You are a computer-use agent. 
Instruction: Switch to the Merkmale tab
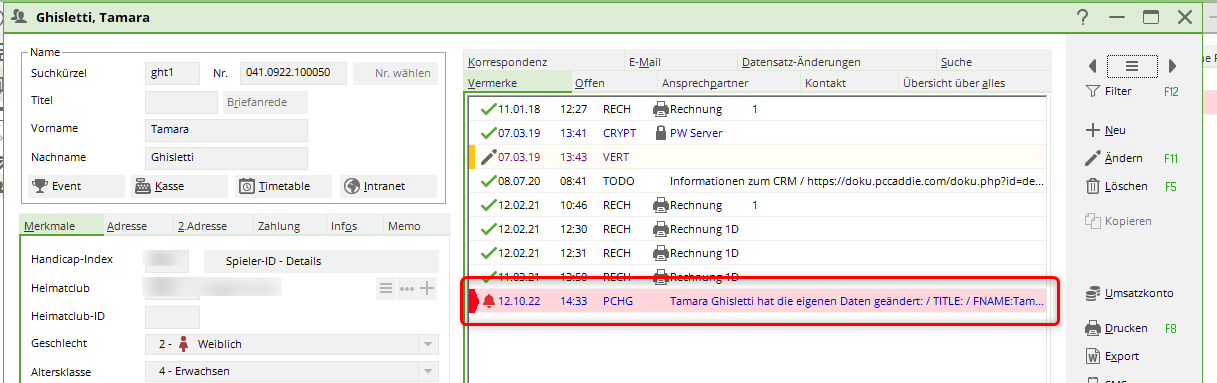(60, 226)
